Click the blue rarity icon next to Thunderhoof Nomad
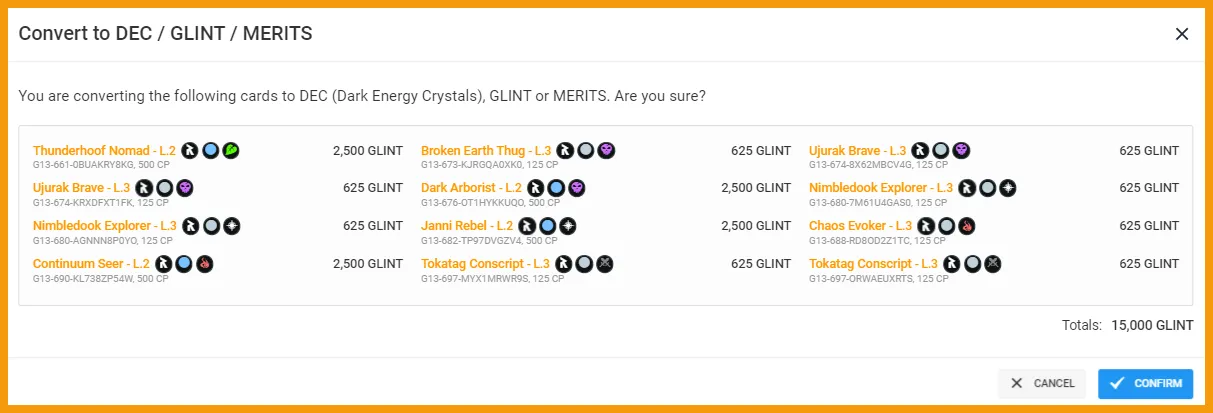1213x413 pixels. [211, 151]
